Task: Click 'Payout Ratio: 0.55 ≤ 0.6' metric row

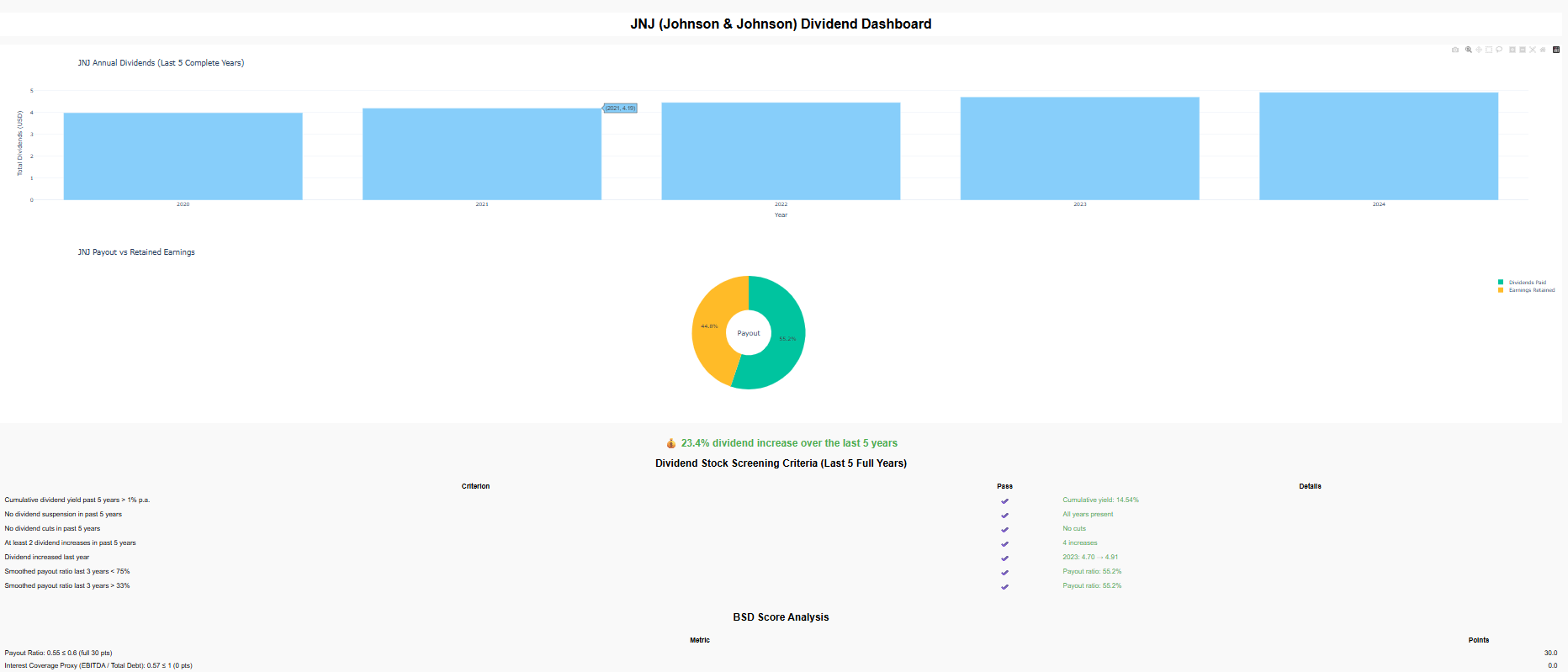Action: pyautogui.click(x=58, y=653)
